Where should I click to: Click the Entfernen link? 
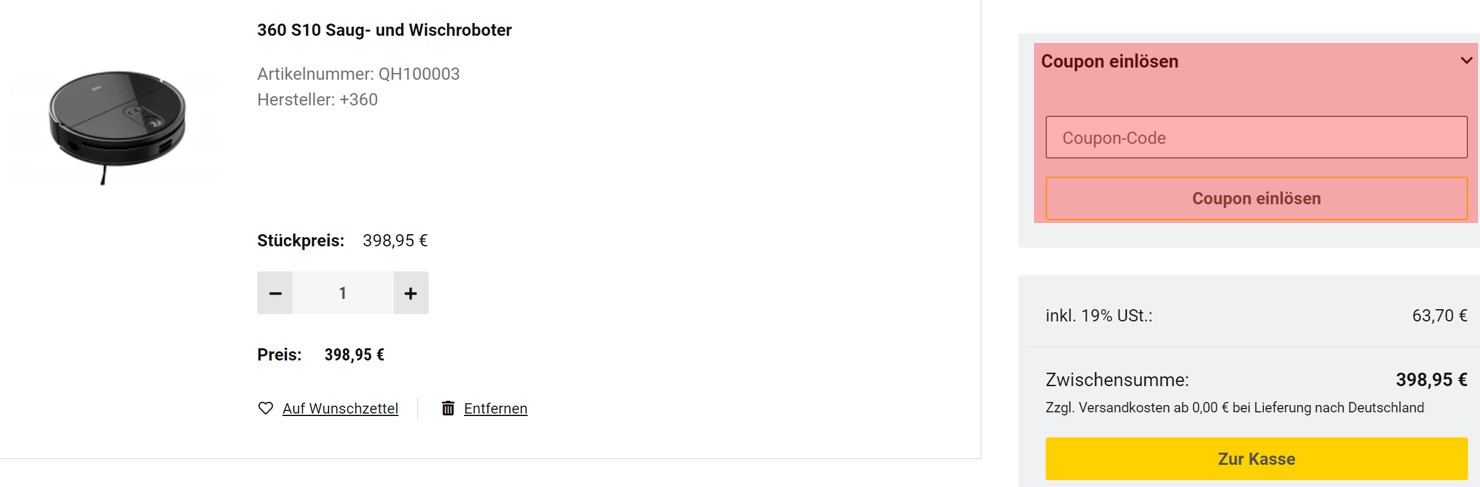[x=496, y=408]
